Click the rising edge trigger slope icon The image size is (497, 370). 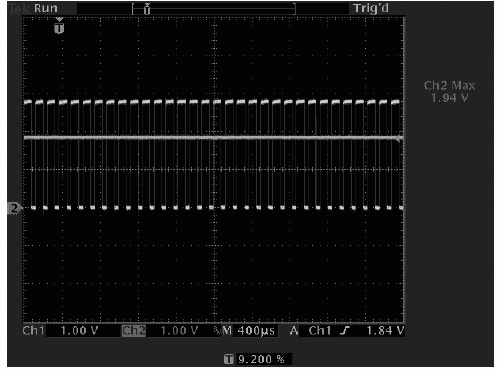point(346,331)
